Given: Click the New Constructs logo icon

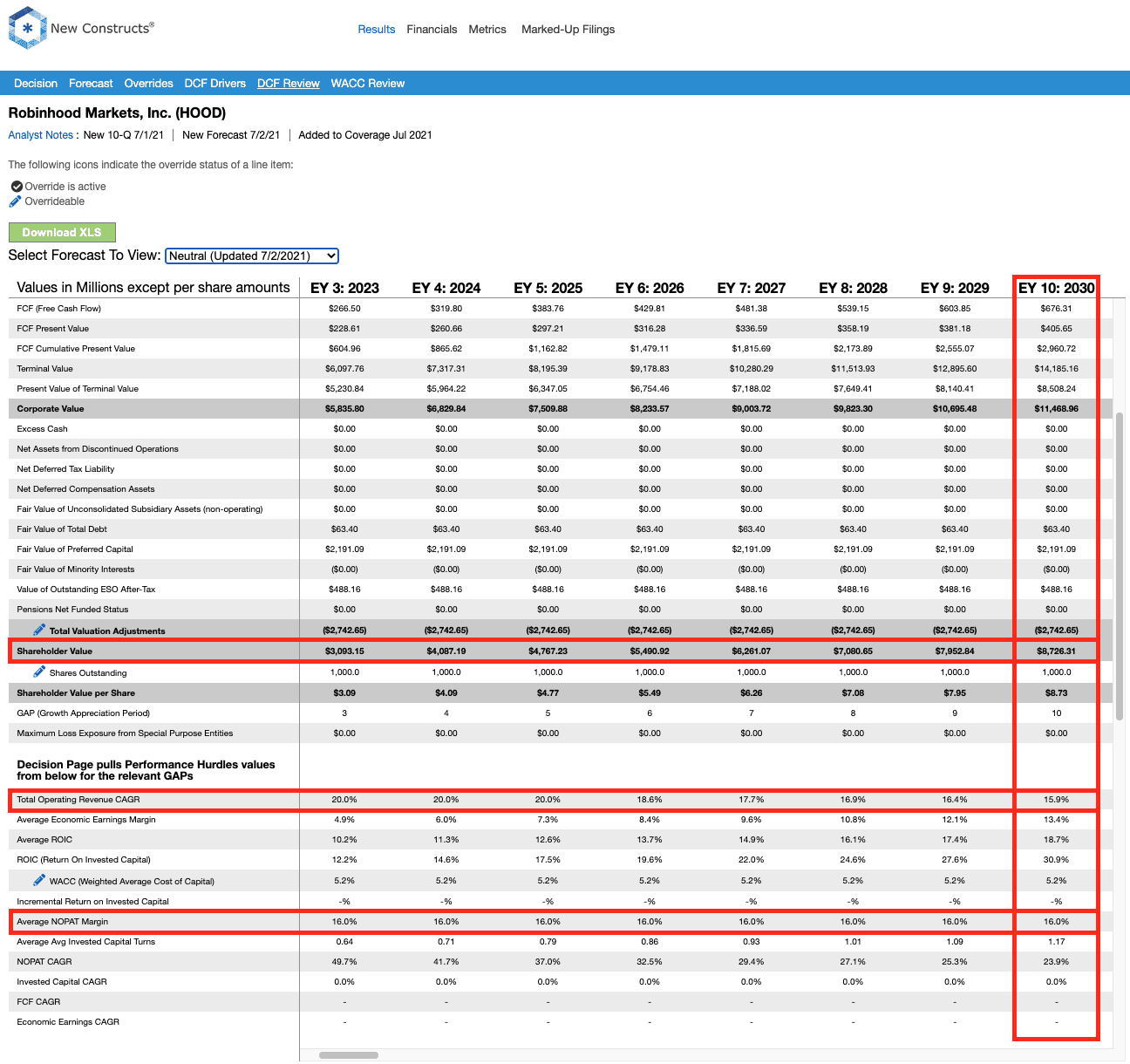Looking at the screenshot, I should click(x=27, y=28).
